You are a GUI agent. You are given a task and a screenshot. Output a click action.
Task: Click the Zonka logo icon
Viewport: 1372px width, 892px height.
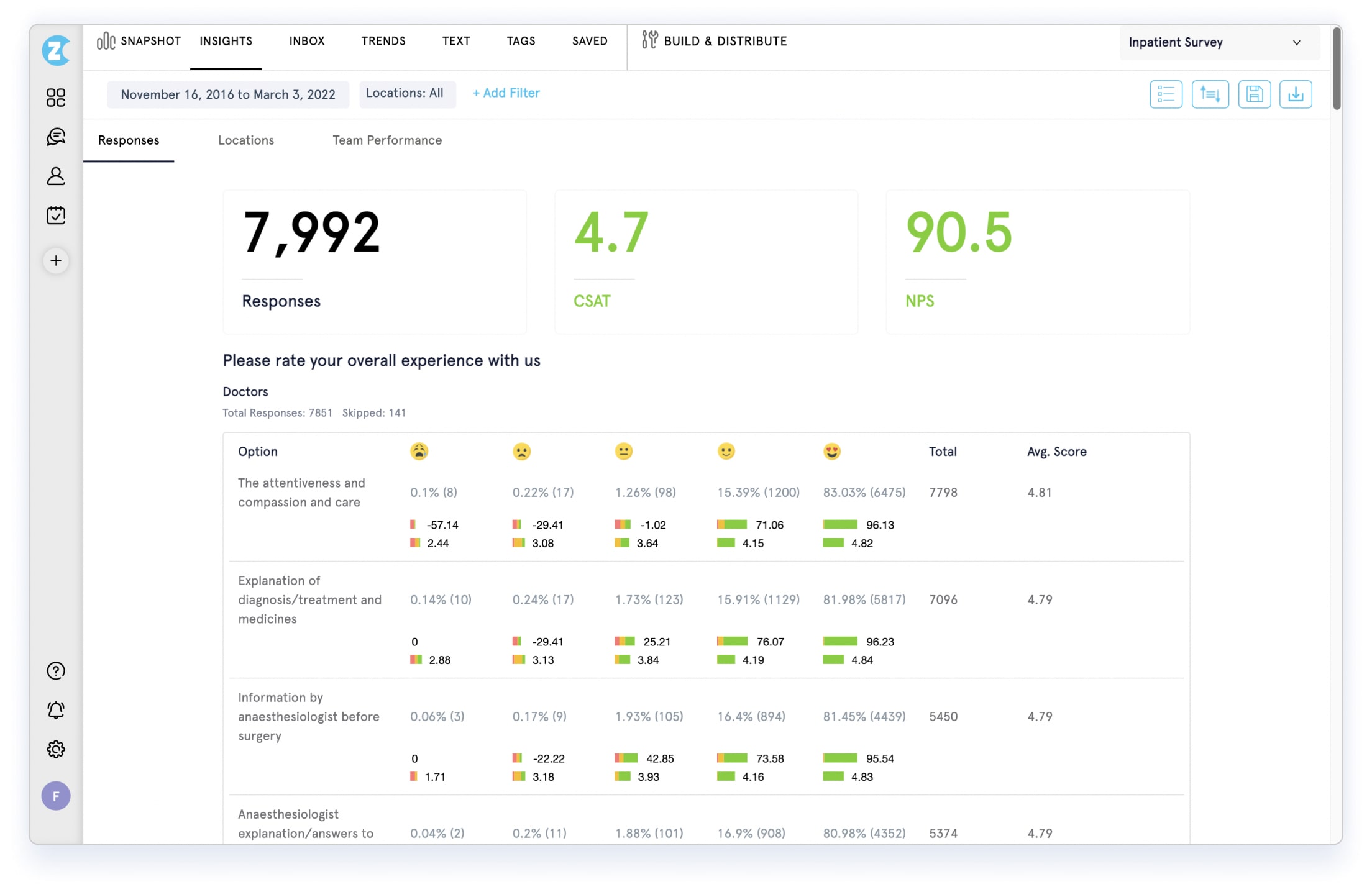pos(56,50)
